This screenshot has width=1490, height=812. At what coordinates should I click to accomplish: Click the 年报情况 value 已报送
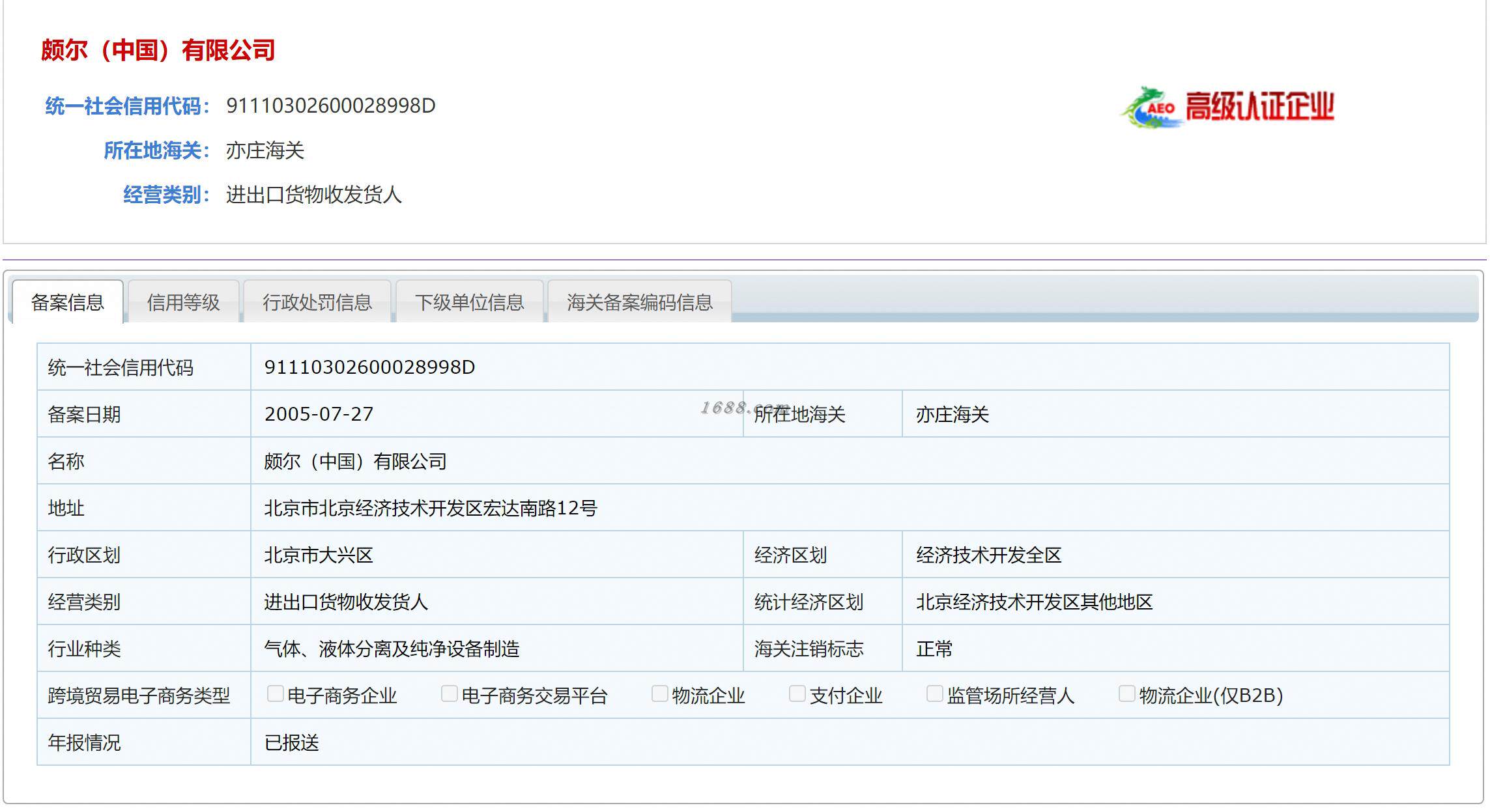pos(291,742)
